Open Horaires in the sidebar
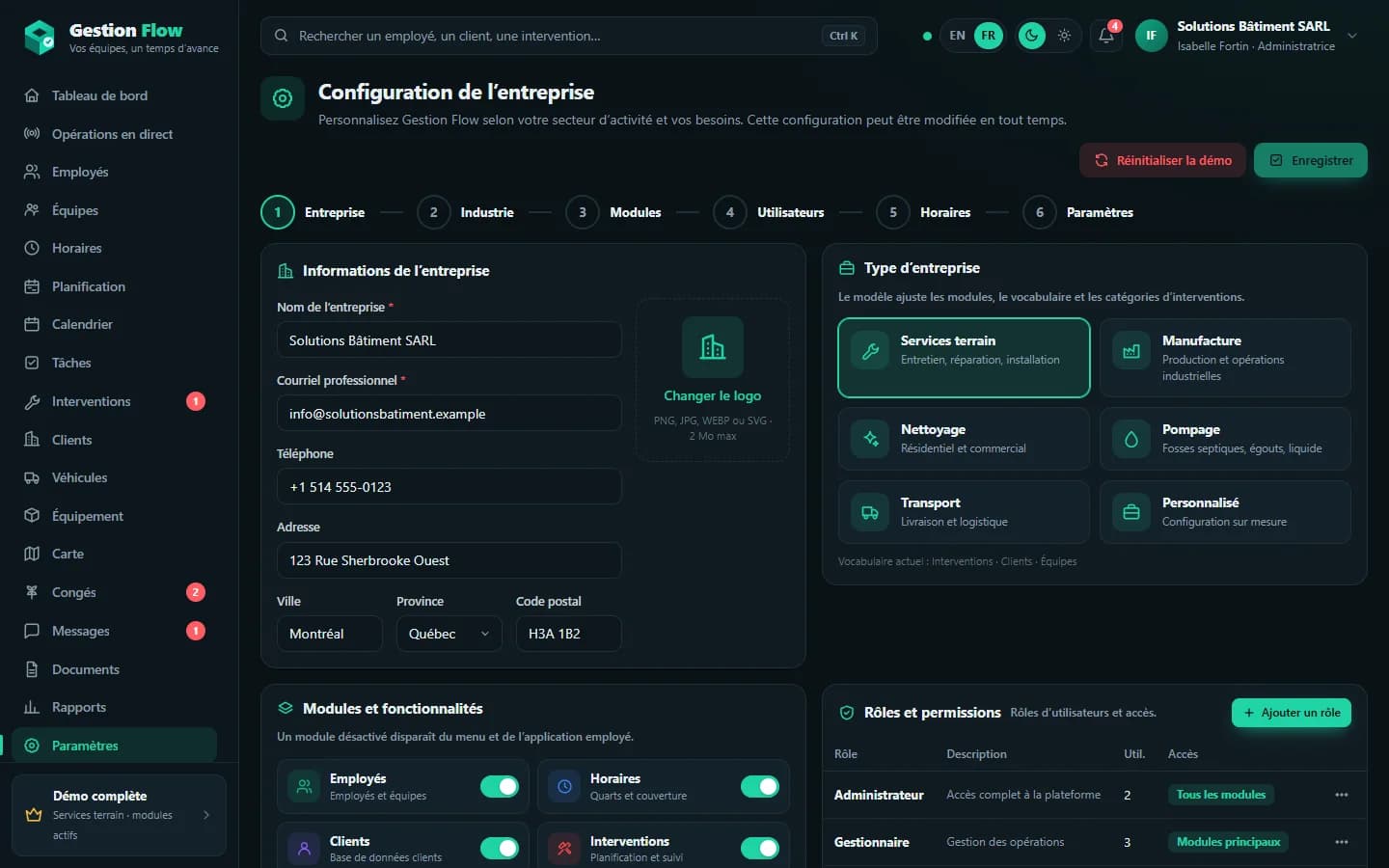 114,248
